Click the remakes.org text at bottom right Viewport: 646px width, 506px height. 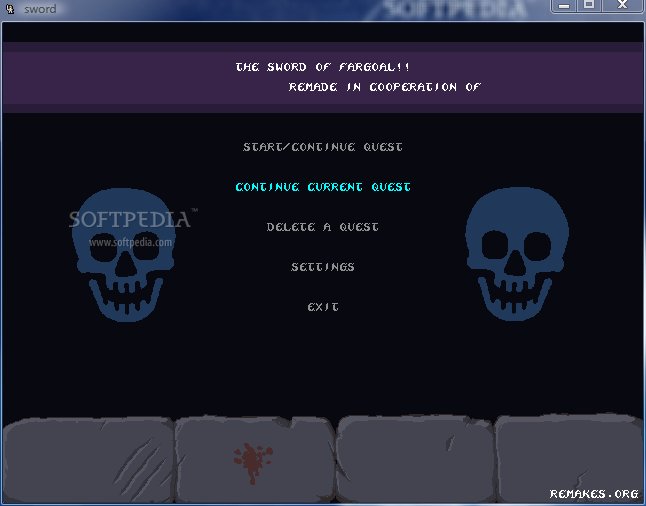594,493
